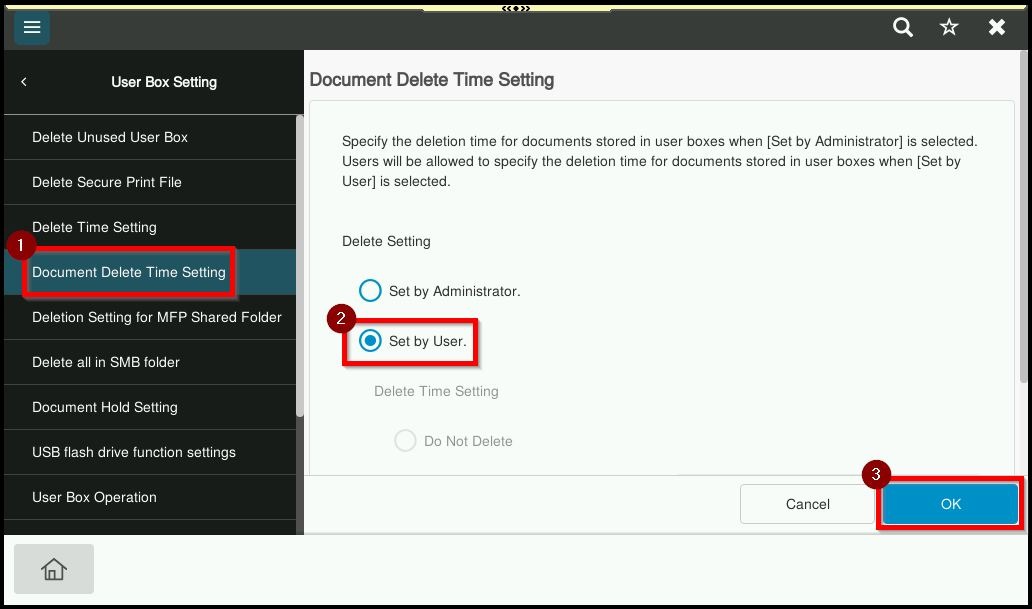Choose the Do Not Delete option
Image resolution: width=1032 pixels, height=609 pixels.
click(x=405, y=441)
